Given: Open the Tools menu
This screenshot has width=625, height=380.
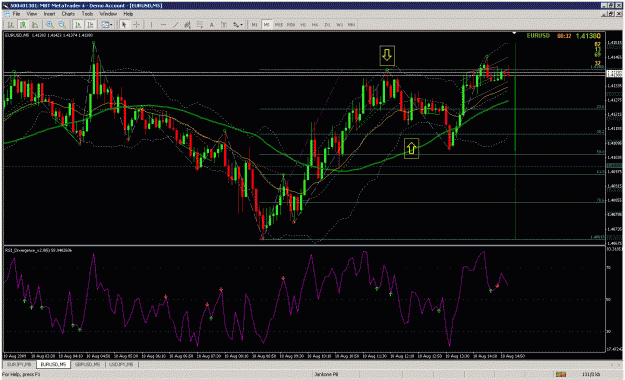Looking at the screenshot, I should (x=87, y=14).
